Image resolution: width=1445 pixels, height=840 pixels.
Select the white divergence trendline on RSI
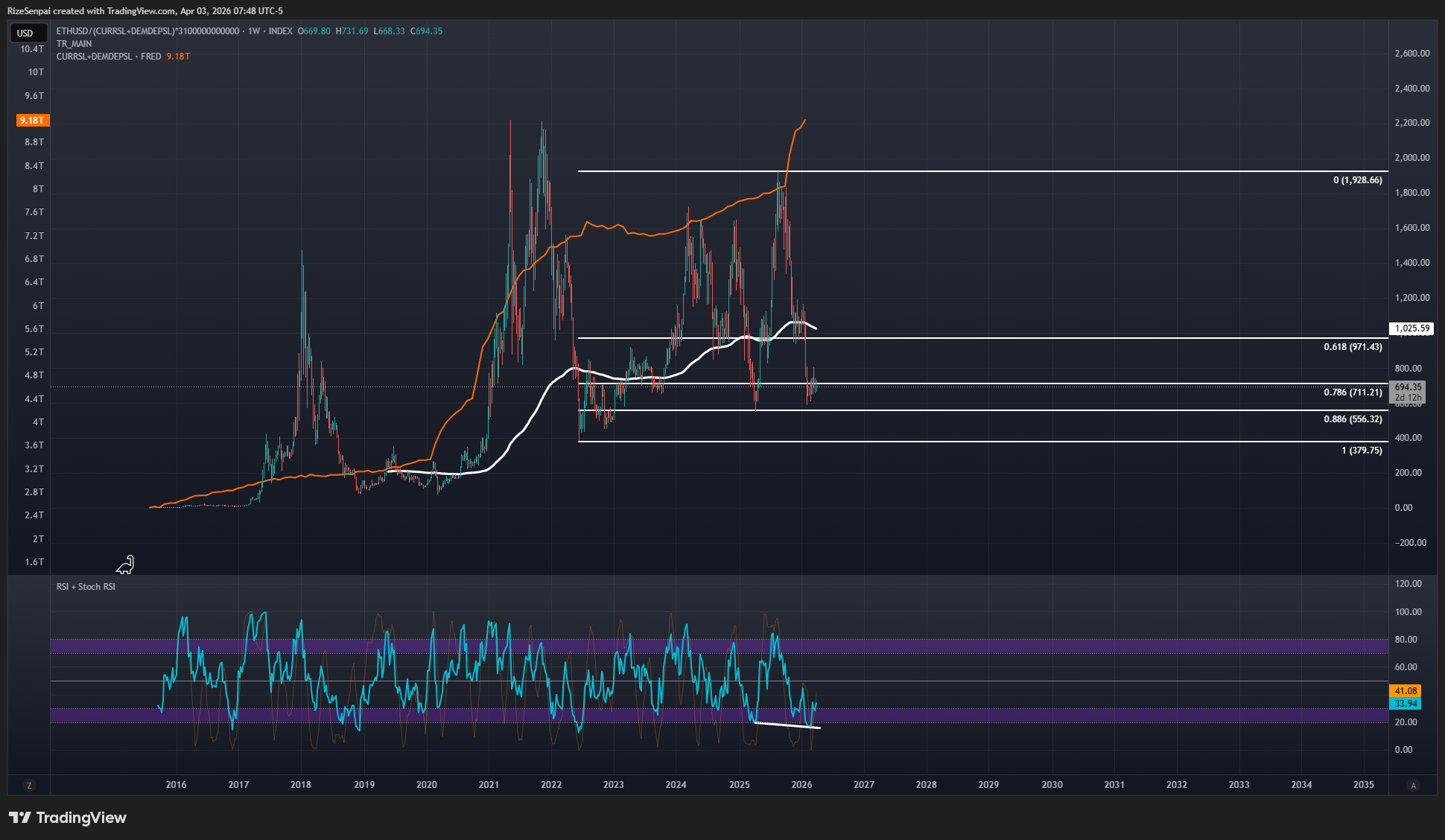point(787,725)
